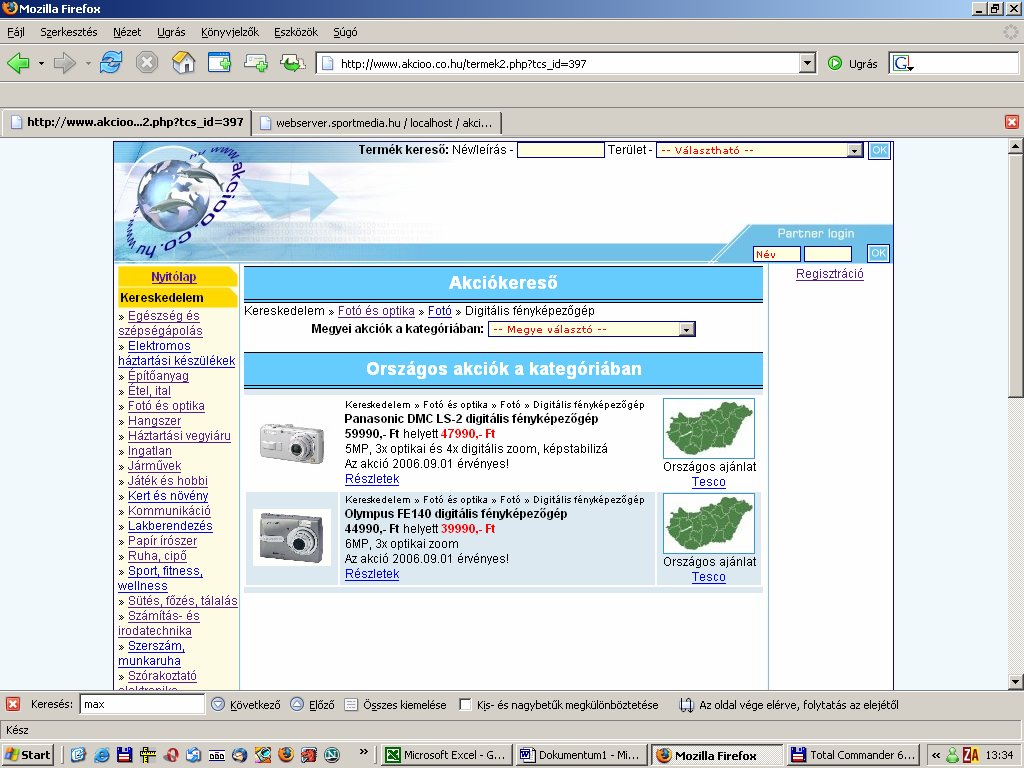Launch Total Commander floppy icon in quick launch
Screen dimensions: 1024x768
pos(124,755)
